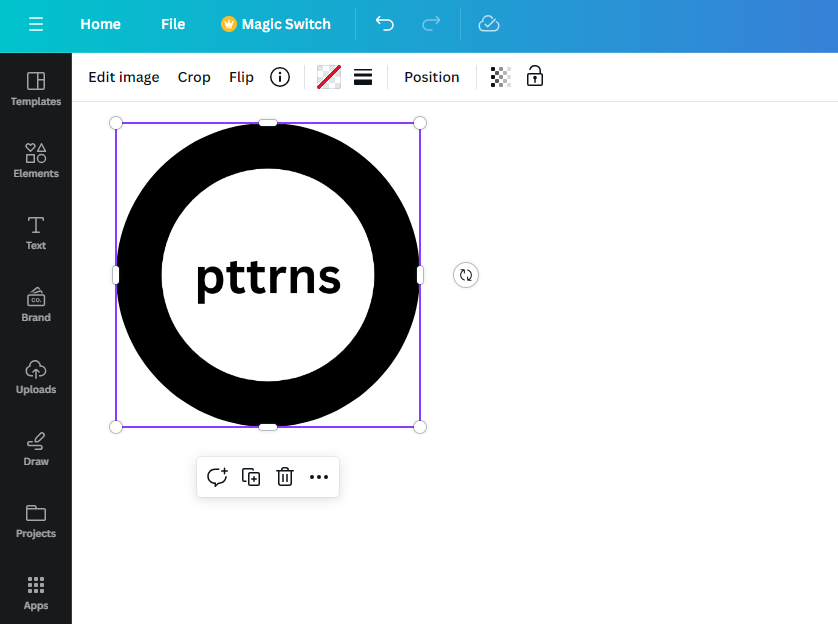The width and height of the screenshot is (838, 624).
Task: Delete the selected image with trash icon
Action: [x=285, y=477]
